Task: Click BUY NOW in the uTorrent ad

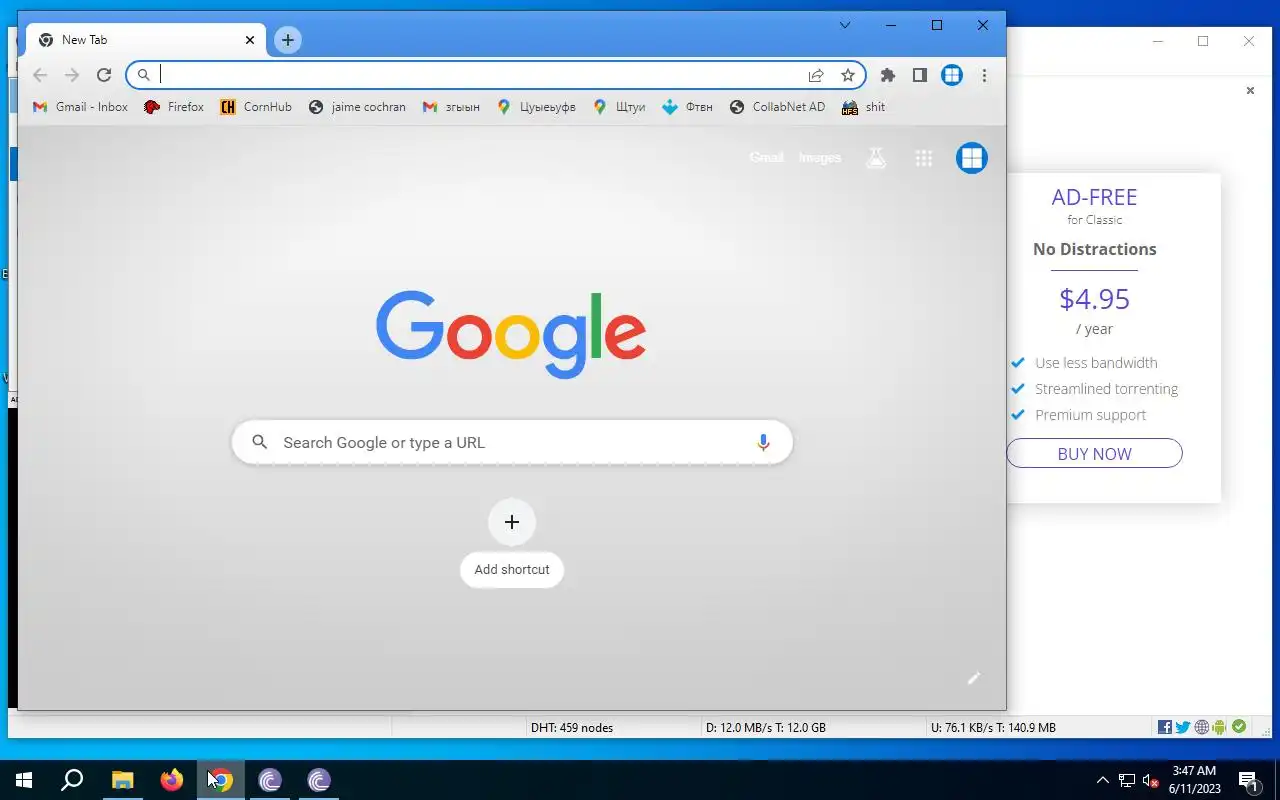Action: [x=1094, y=453]
